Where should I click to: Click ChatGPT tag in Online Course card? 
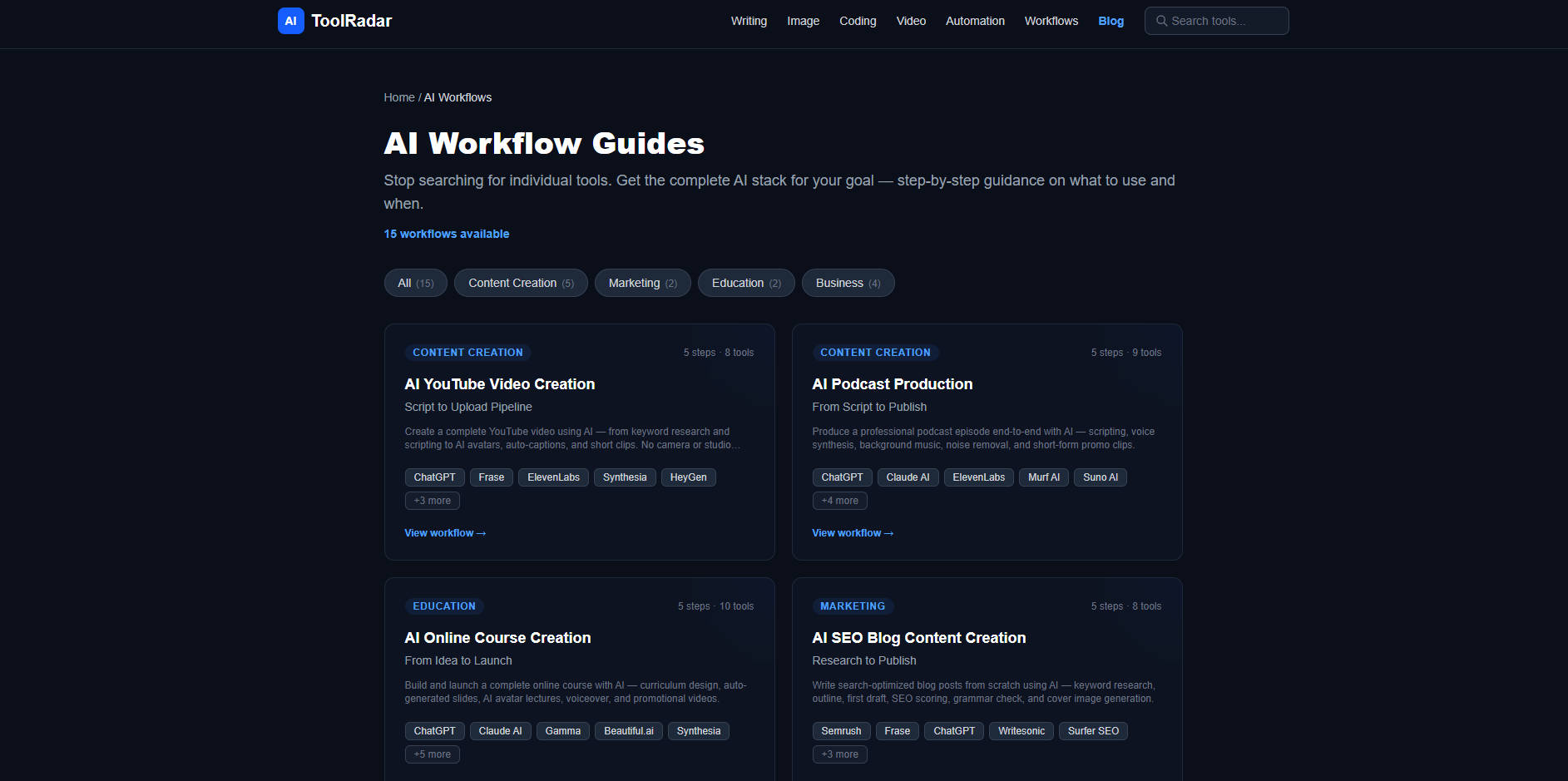434,731
